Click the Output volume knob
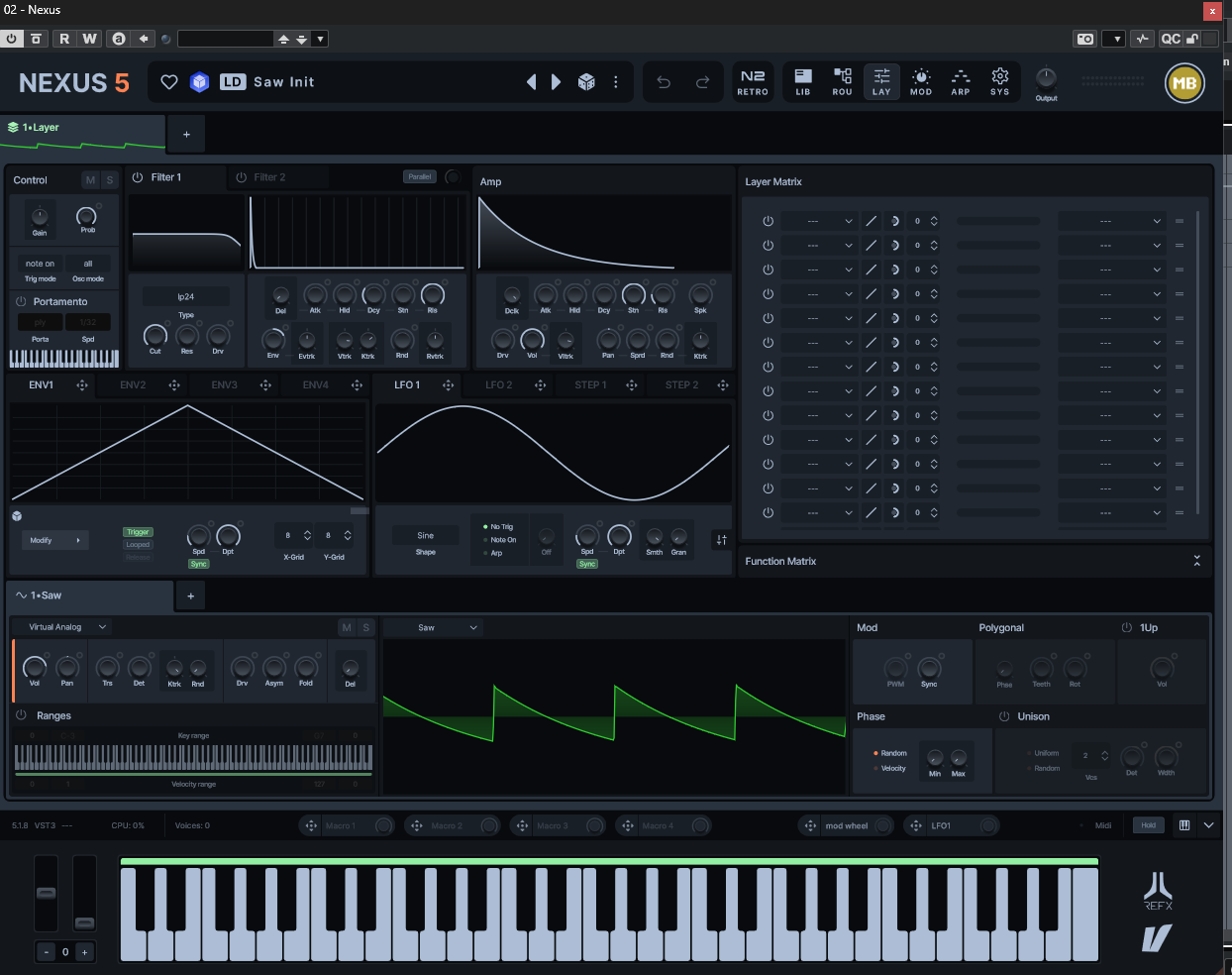The image size is (1232, 975). 1046,78
